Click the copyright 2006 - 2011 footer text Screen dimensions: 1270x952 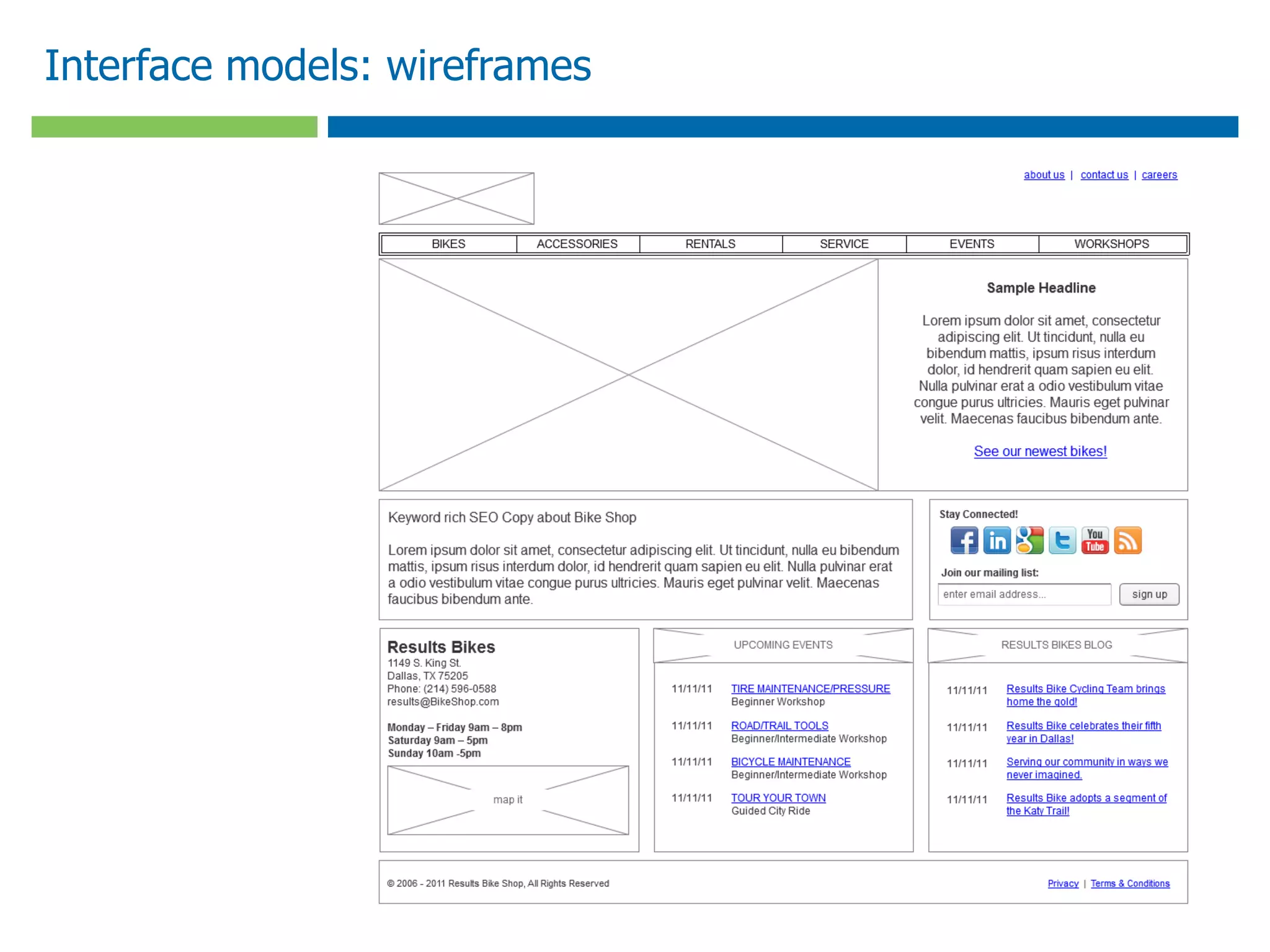(498, 884)
